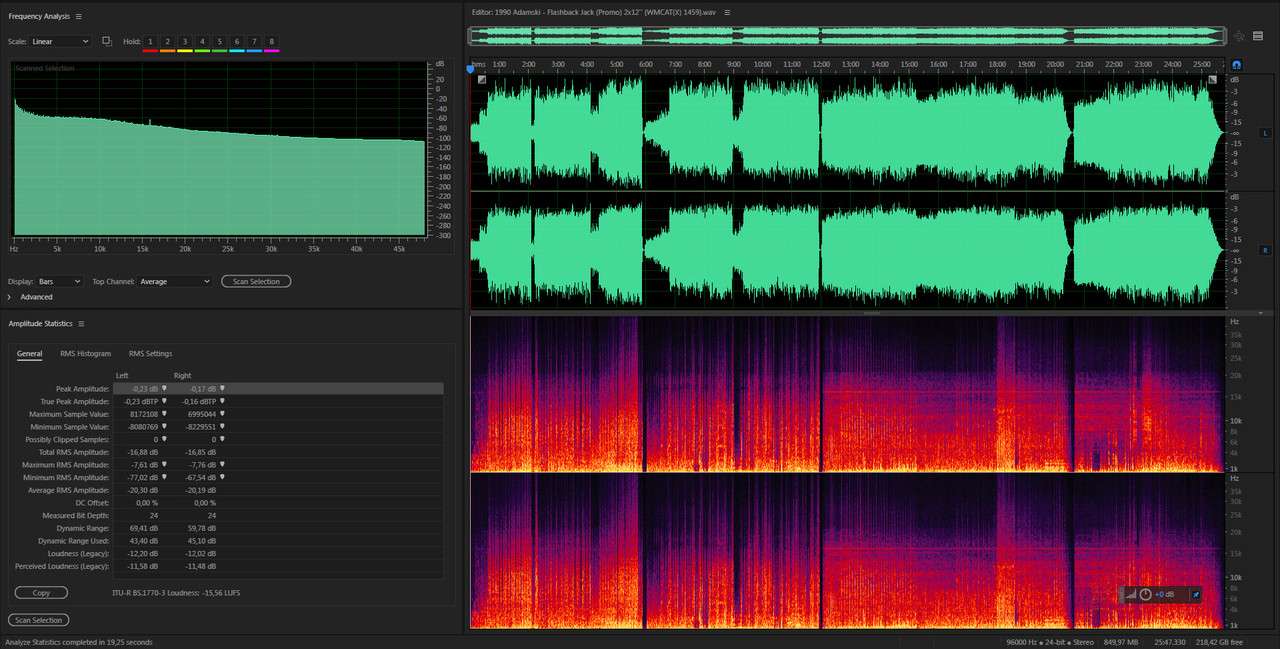Click the Copy button
This screenshot has height=649, width=1280.
41,593
